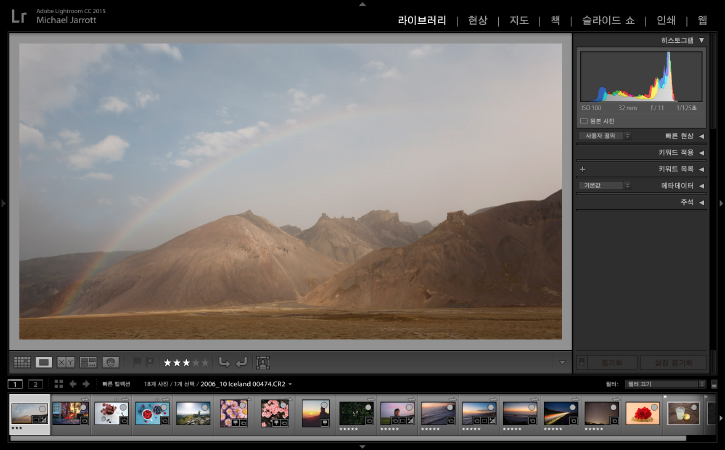Toggle quick collection circle on selected Iceland thumbnail
Image resolution: width=725 pixels, height=450 pixels.
coord(43,409)
